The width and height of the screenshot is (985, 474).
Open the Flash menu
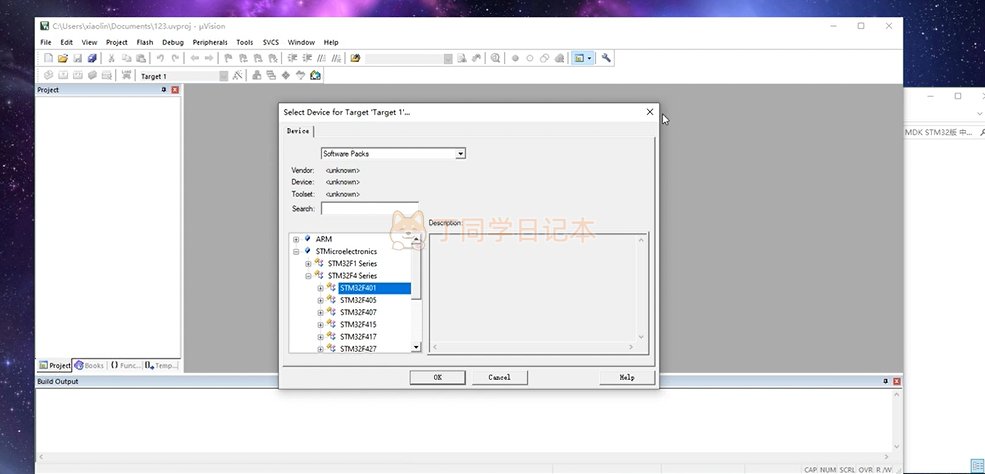tap(144, 42)
